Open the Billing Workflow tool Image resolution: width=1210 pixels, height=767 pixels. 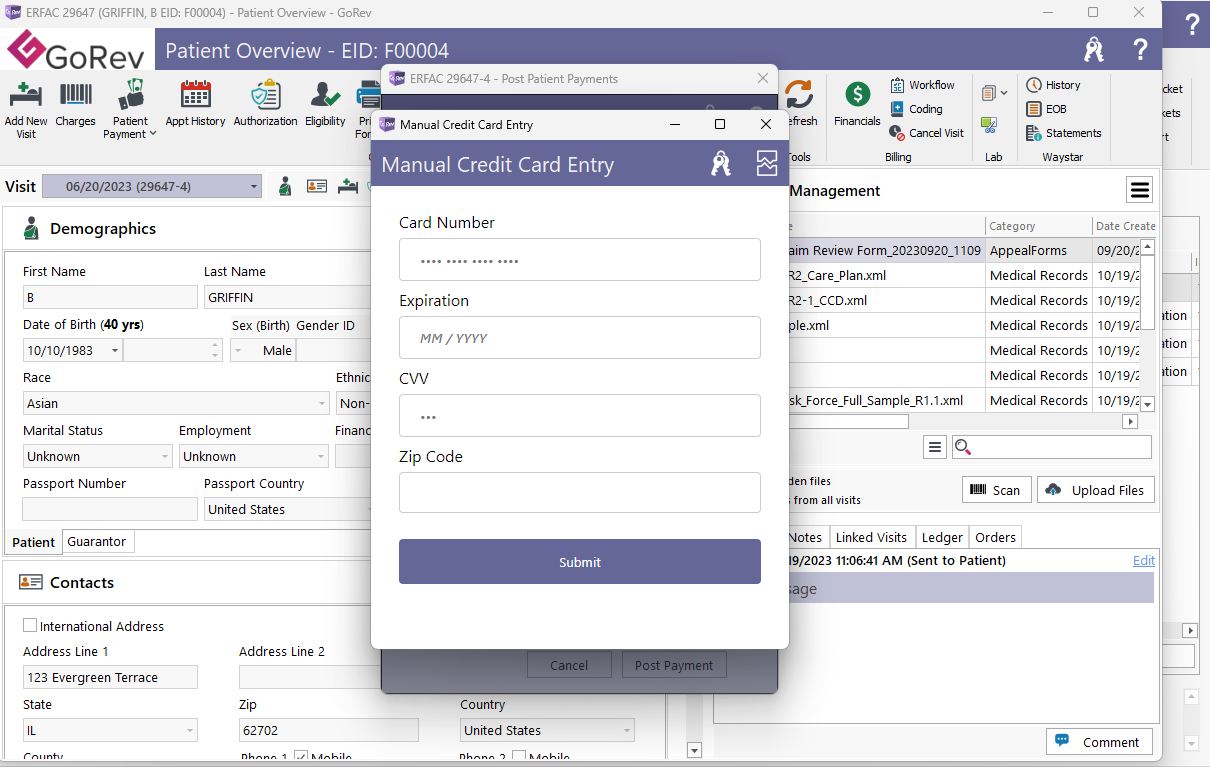(x=922, y=85)
